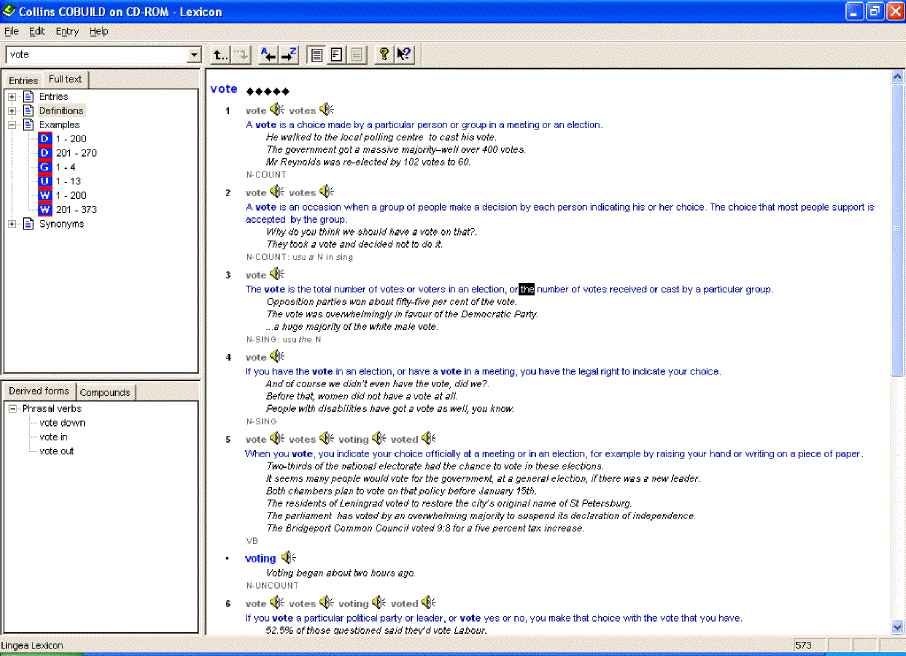
Task: Click the next entry Z-arrow button
Action: coord(288,55)
